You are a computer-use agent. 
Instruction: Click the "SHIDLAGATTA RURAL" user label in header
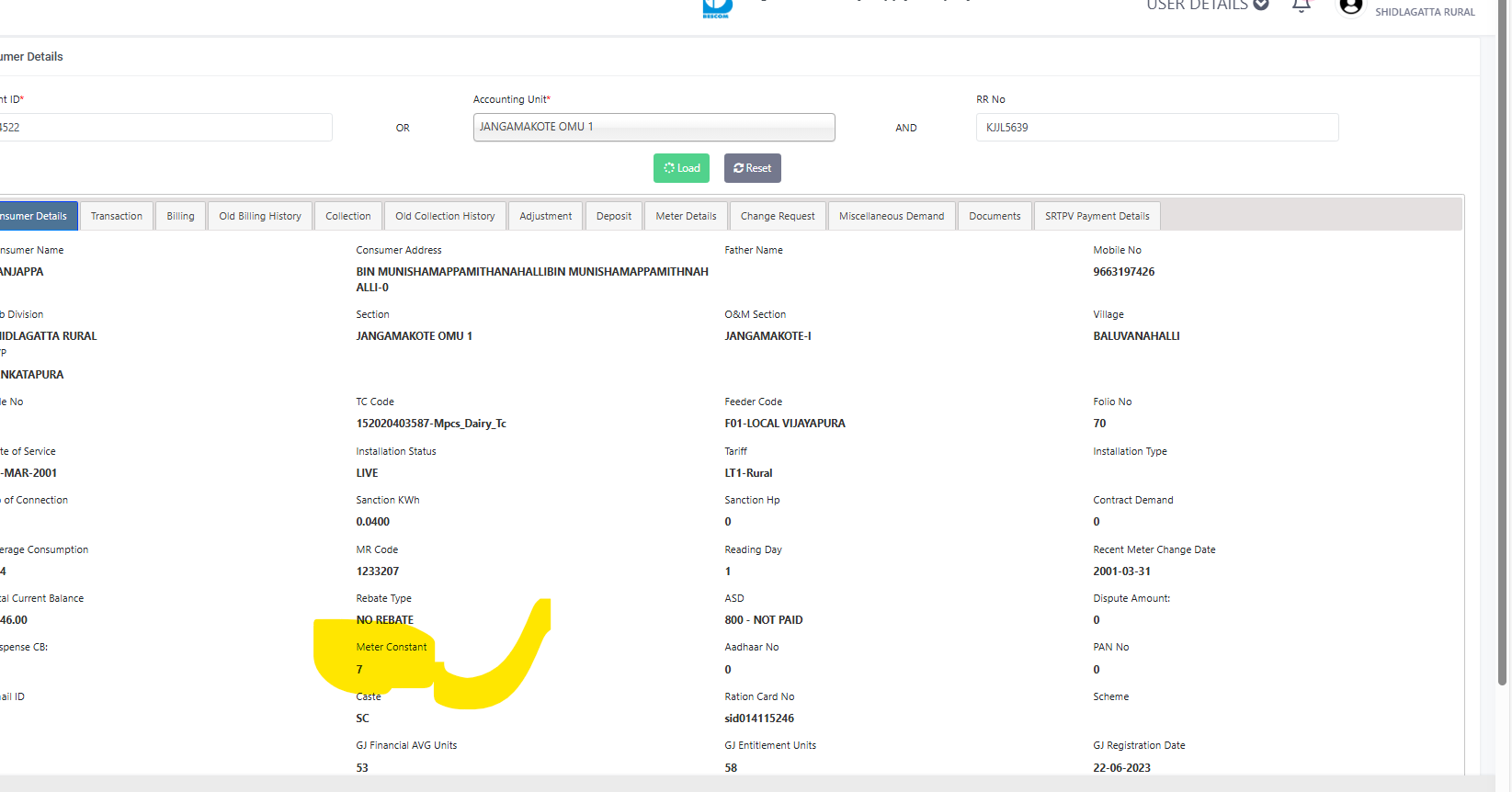click(x=1425, y=12)
